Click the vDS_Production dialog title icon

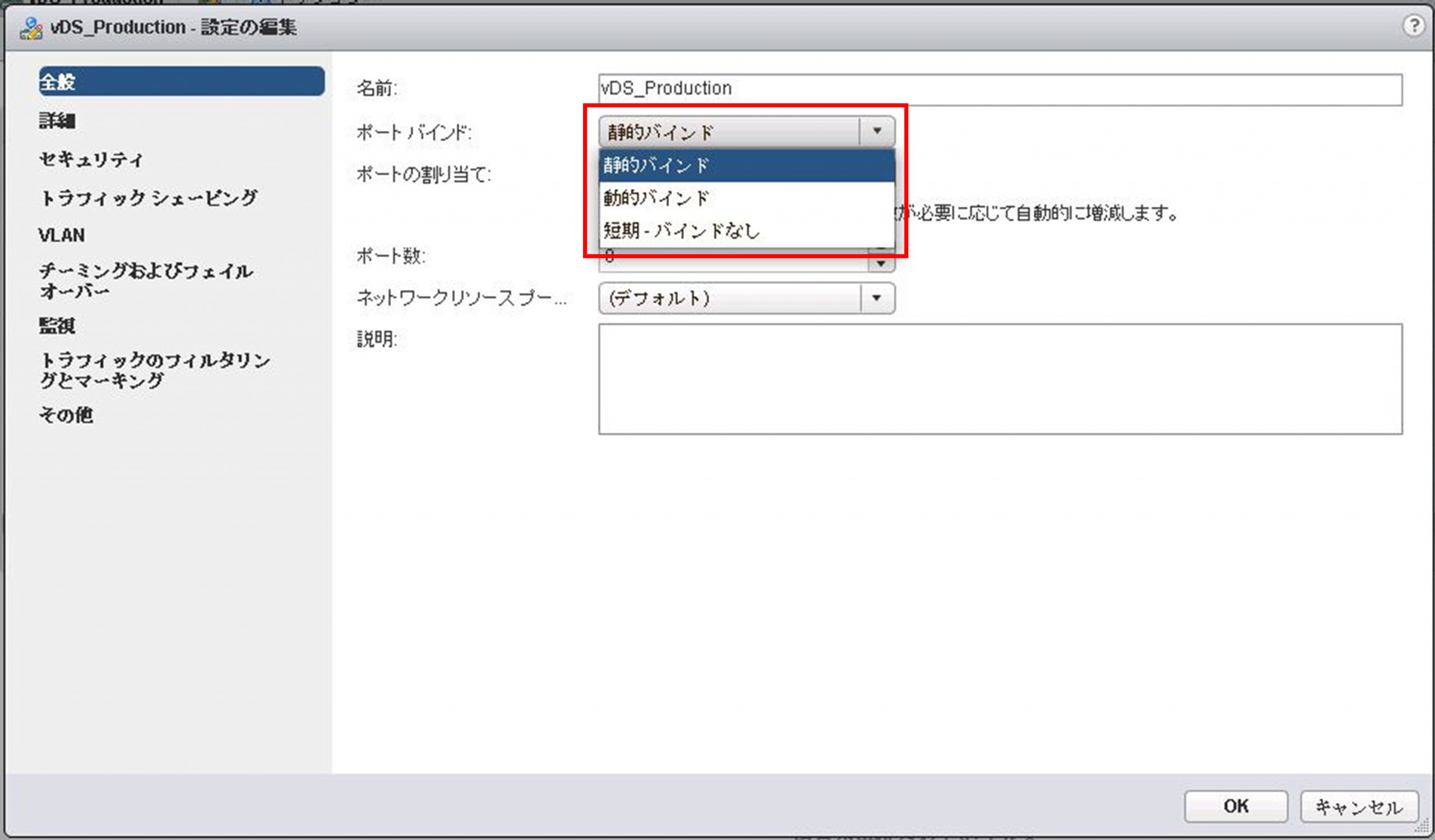[31, 28]
